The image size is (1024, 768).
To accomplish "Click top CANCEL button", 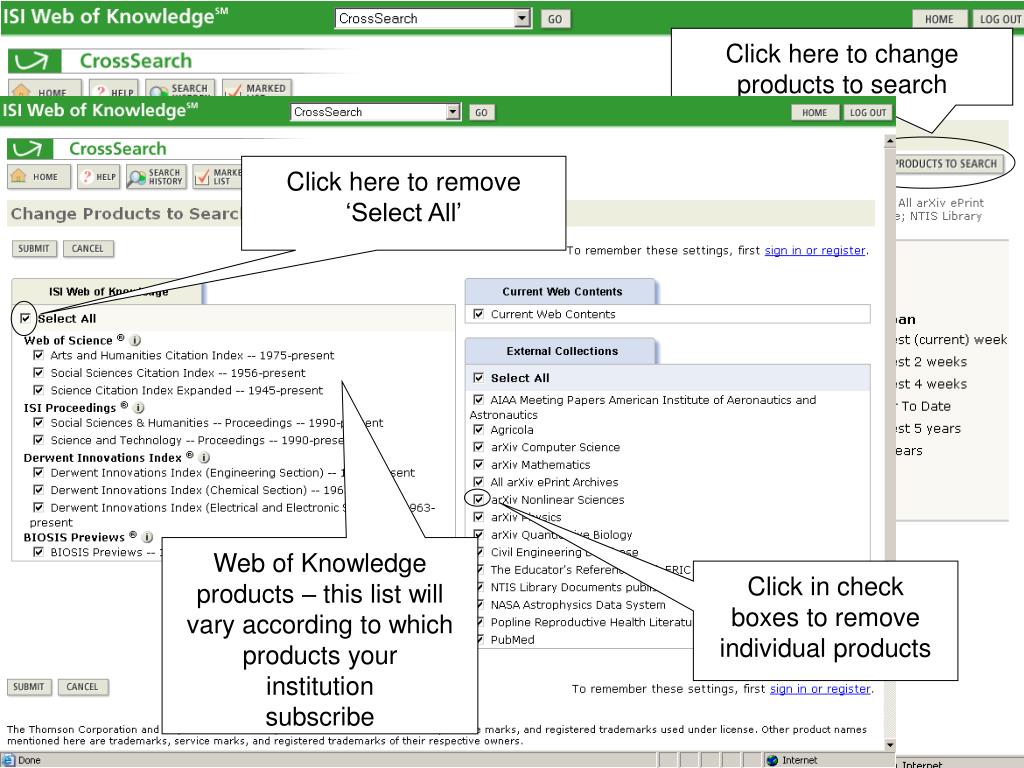I will [88, 248].
